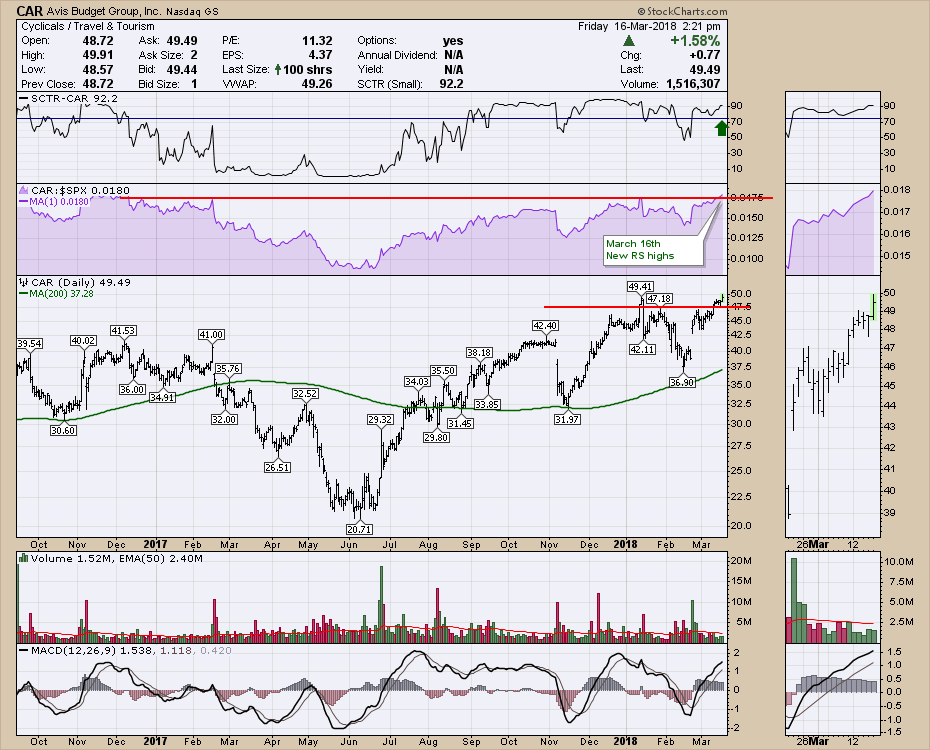Click the '31.97' price label
This screenshot has width=930, height=750.
[x=567, y=419]
